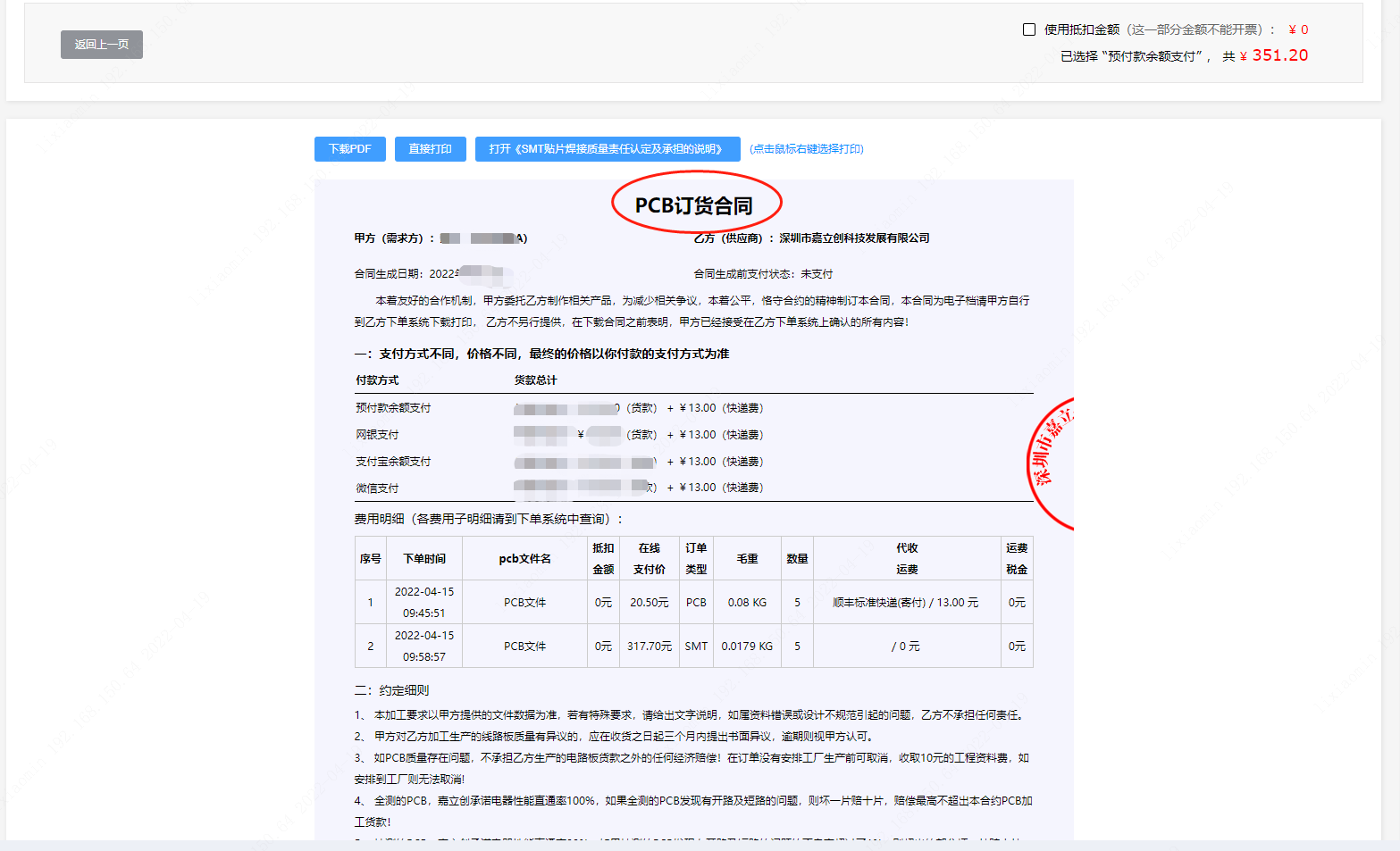Click PCB文件 name in order row 1
This screenshot has width=1400, height=851.
(524, 603)
